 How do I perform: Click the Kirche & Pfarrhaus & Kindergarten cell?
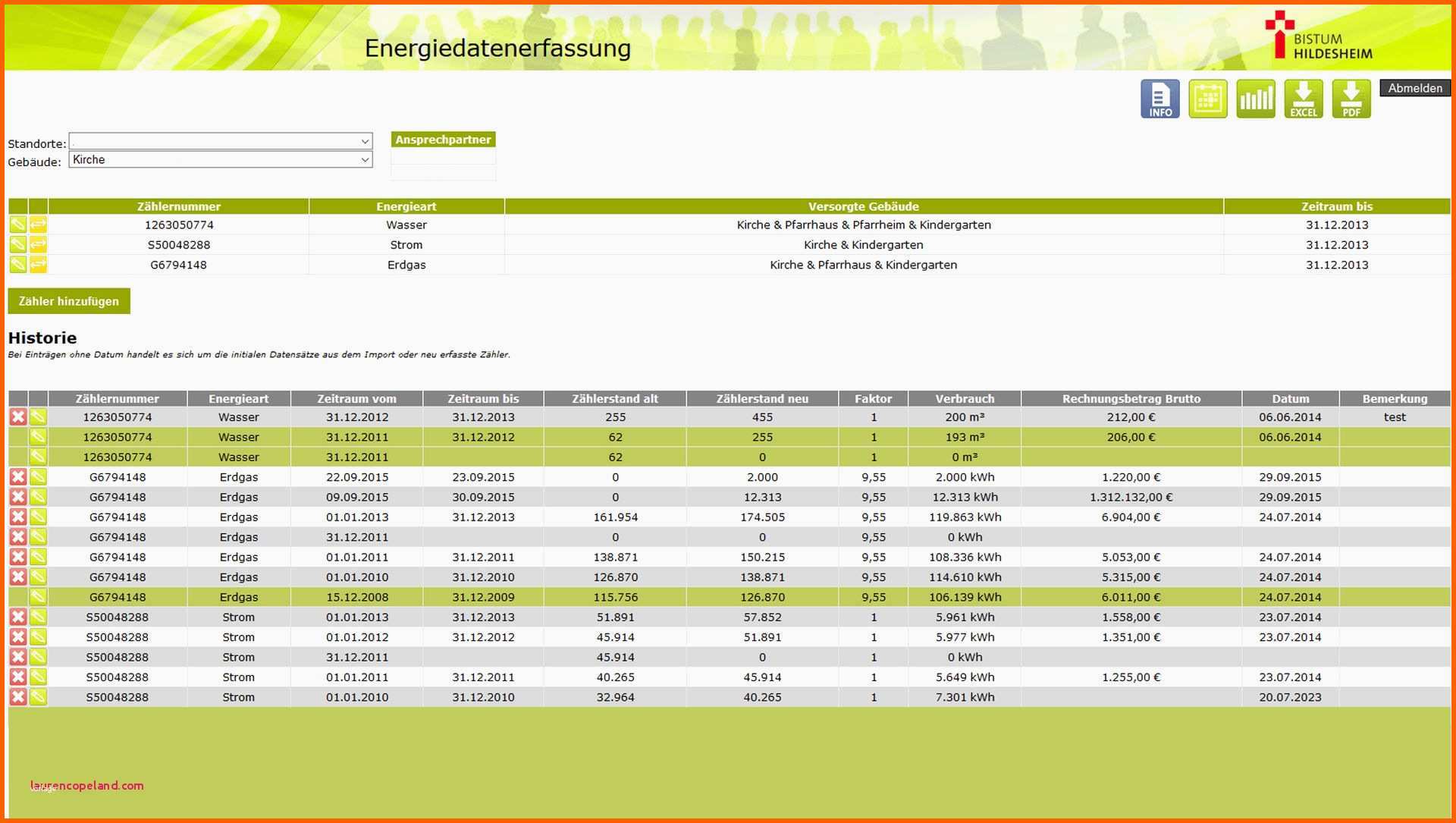tap(864, 265)
